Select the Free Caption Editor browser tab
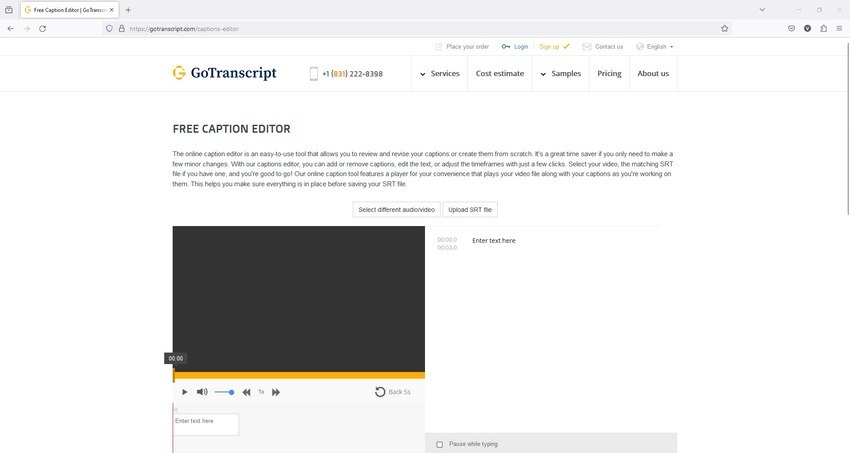 tap(69, 10)
